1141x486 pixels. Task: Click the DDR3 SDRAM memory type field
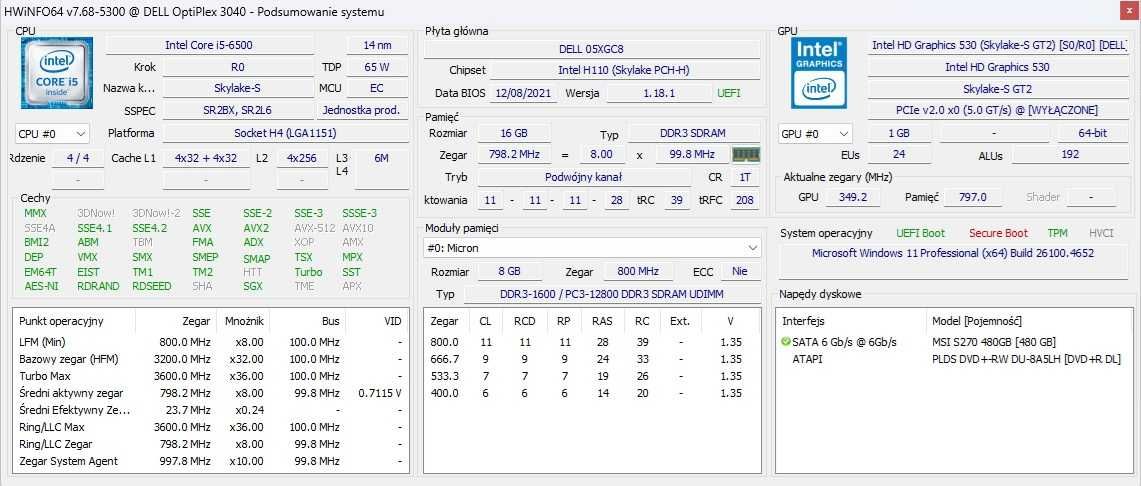coord(693,134)
